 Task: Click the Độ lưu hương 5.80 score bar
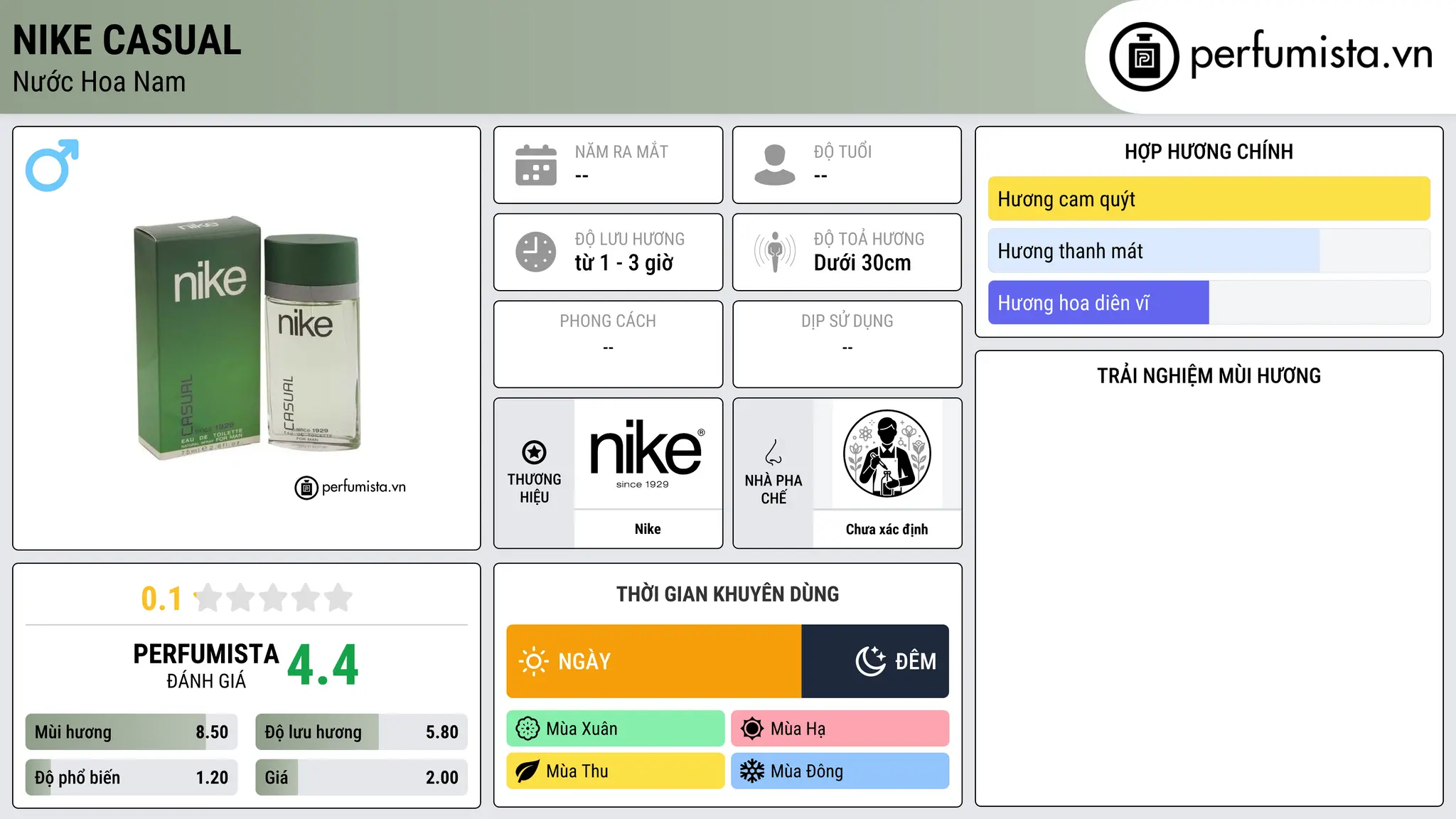click(x=362, y=732)
